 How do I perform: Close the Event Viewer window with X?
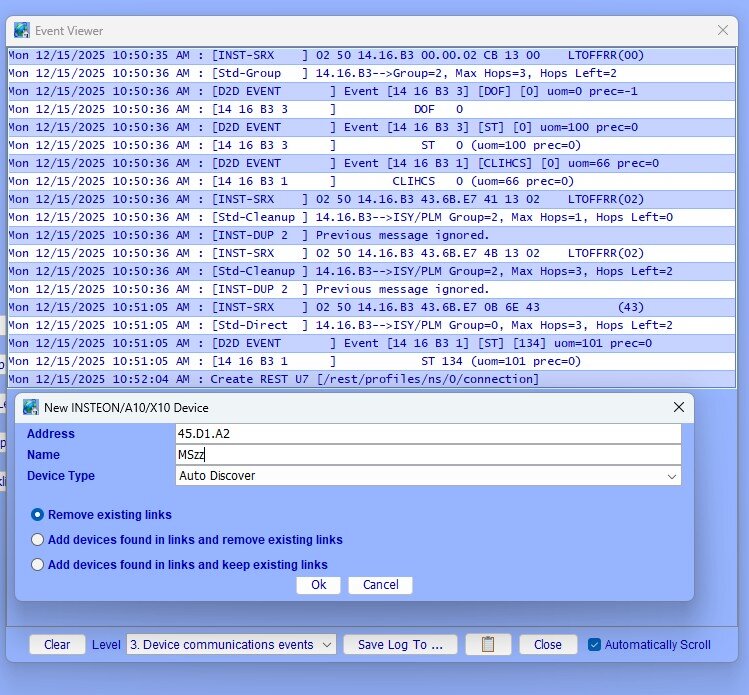pyautogui.click(x=723, y=30)
